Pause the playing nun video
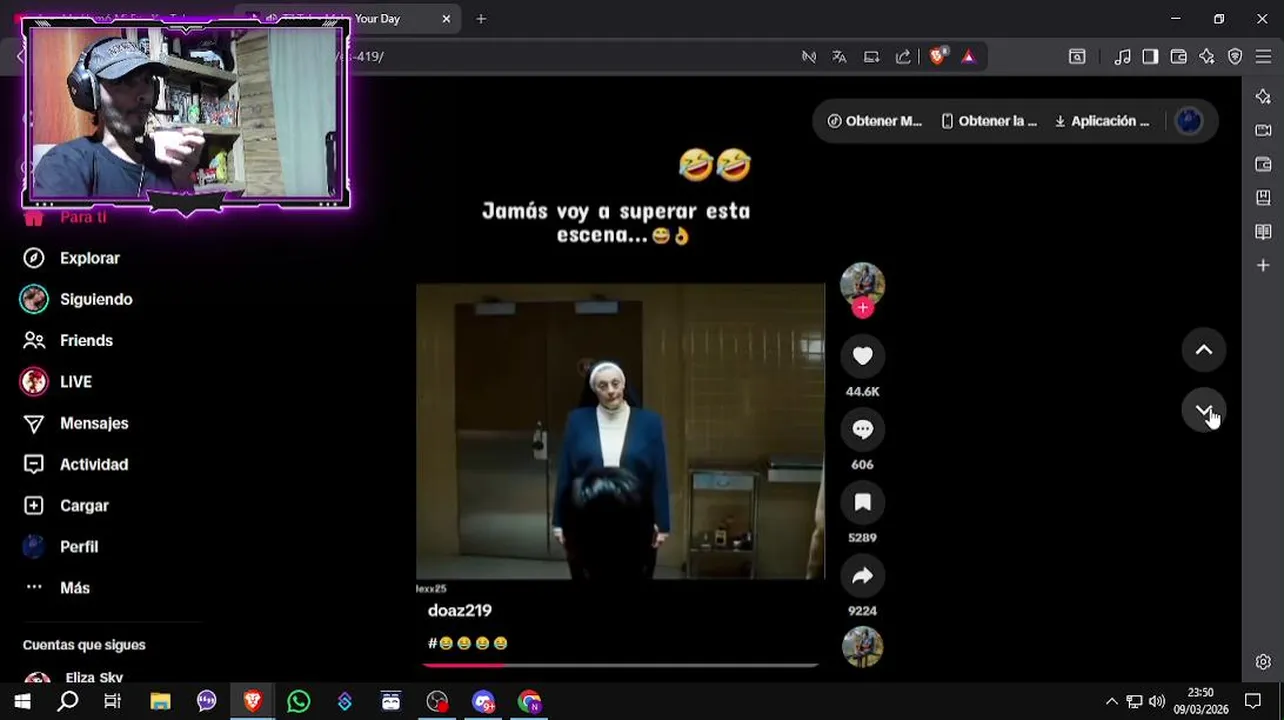Image resolution: width=1284 pixels, height=720 pixels. coord(620,431)
